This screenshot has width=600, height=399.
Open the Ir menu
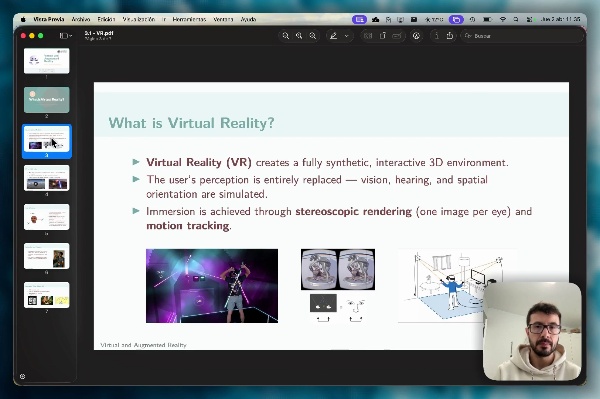tap(164, 19)
